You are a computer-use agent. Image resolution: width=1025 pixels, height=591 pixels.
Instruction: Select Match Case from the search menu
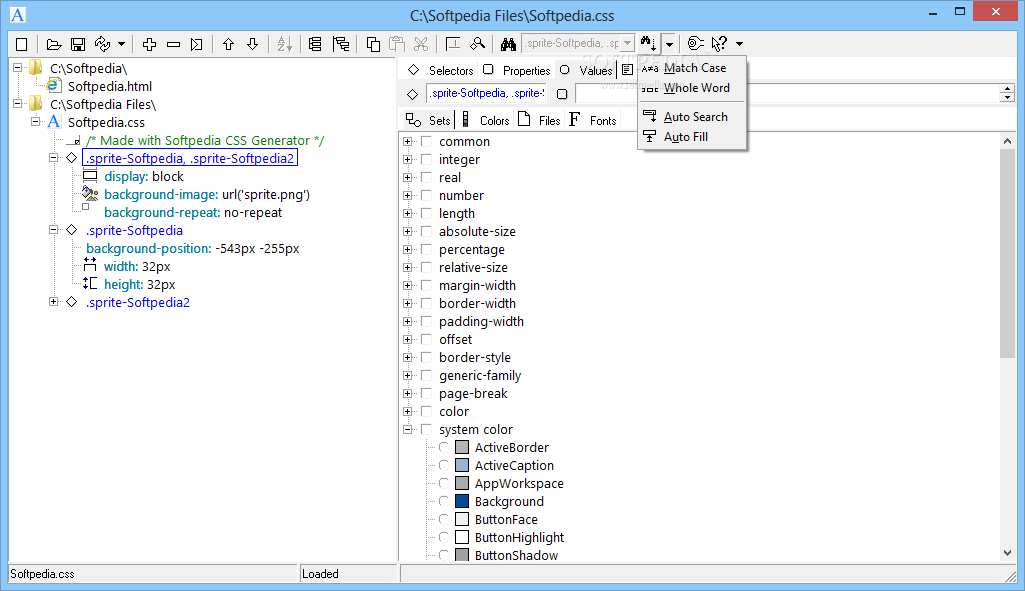[x=692, y=68]
